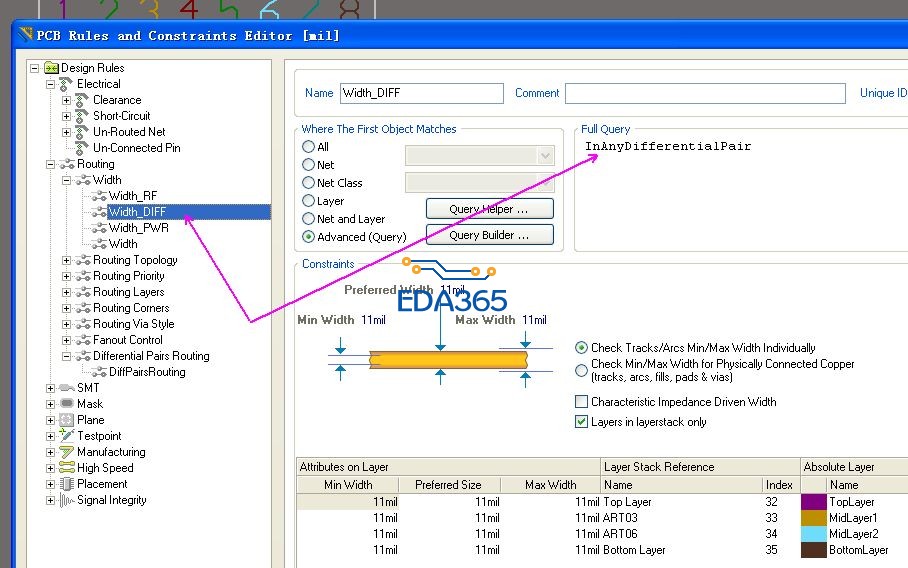Click the SMT category icon
This screenshot has width=908, height=568.
click(x=67, y=388)
